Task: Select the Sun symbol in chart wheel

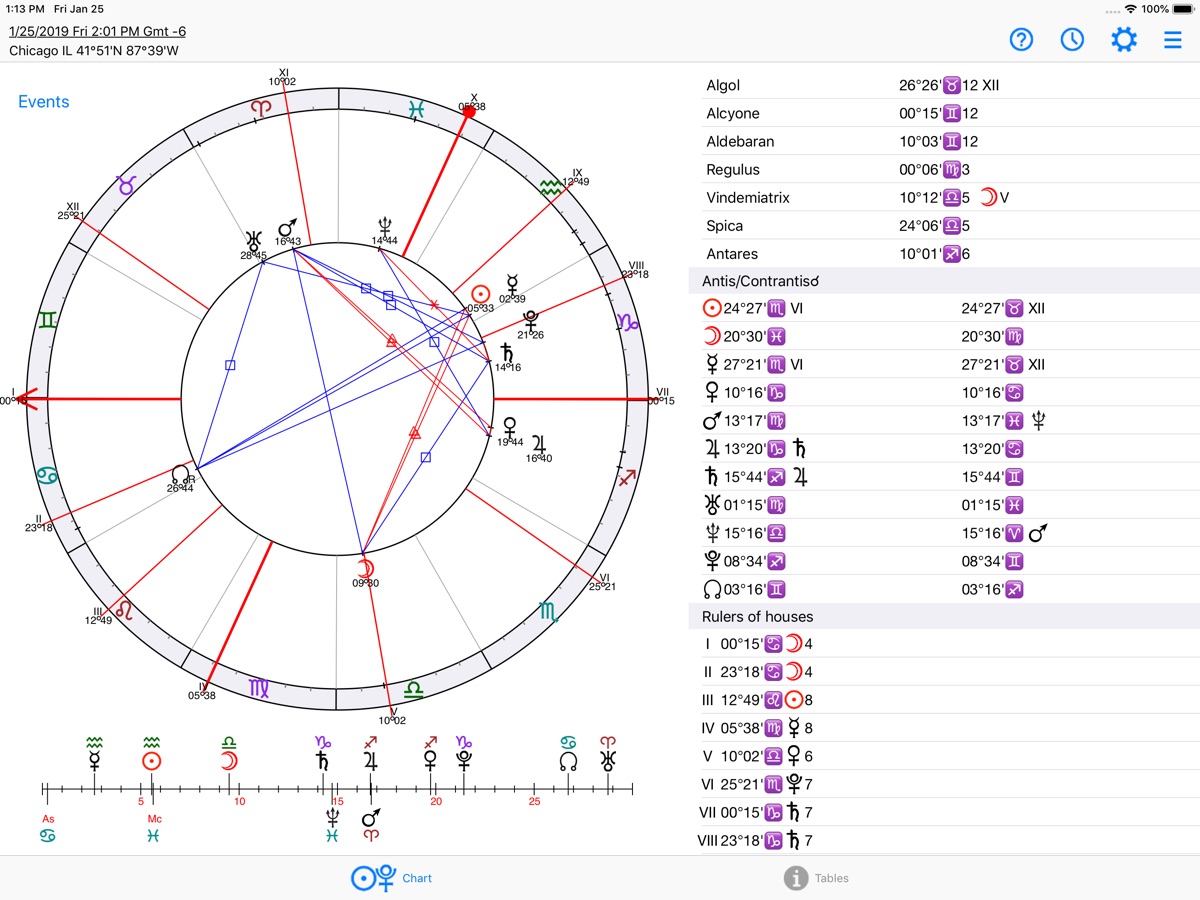Action: [481, 293]
